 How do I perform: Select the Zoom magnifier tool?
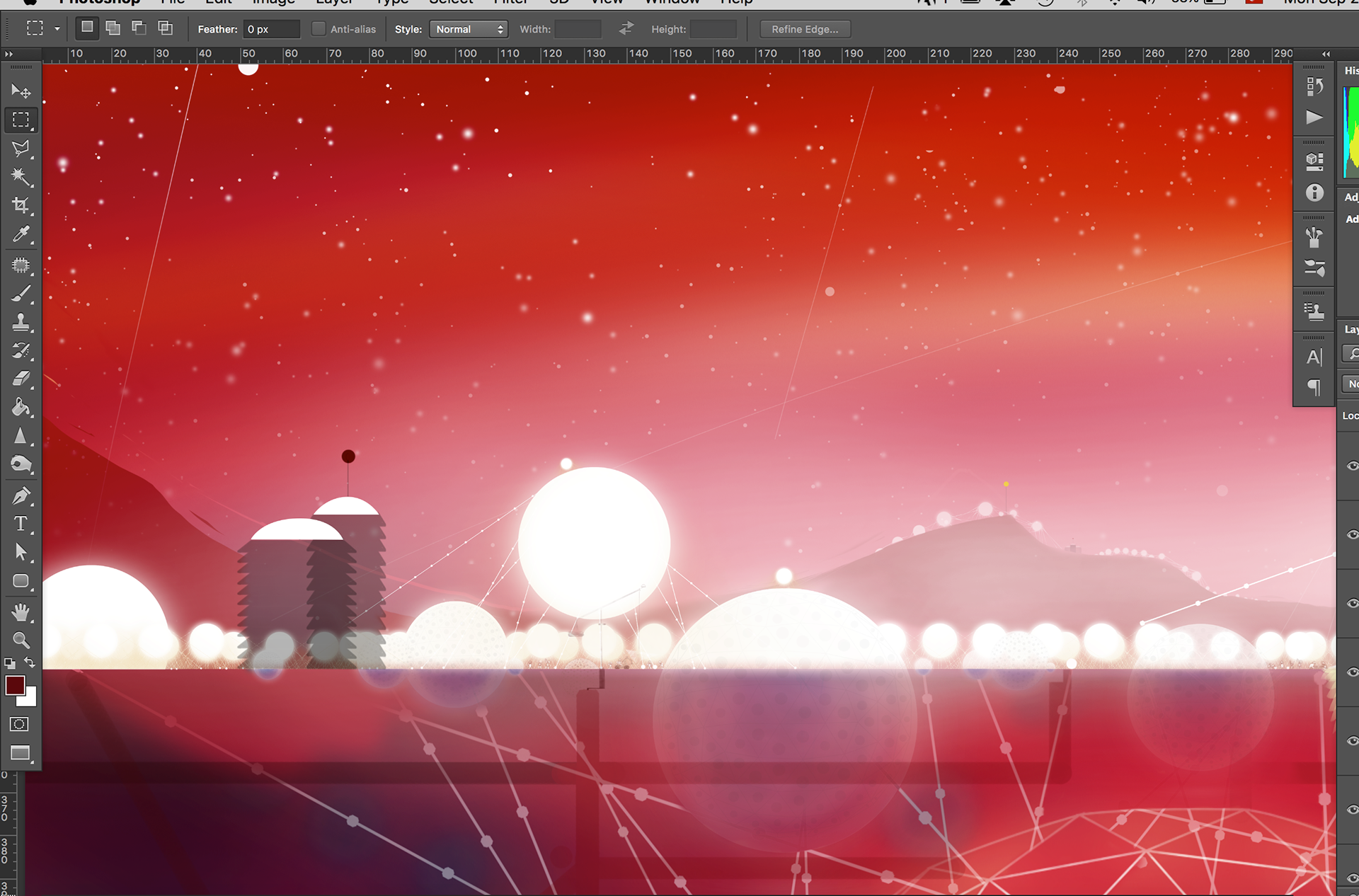pos(21,640)
